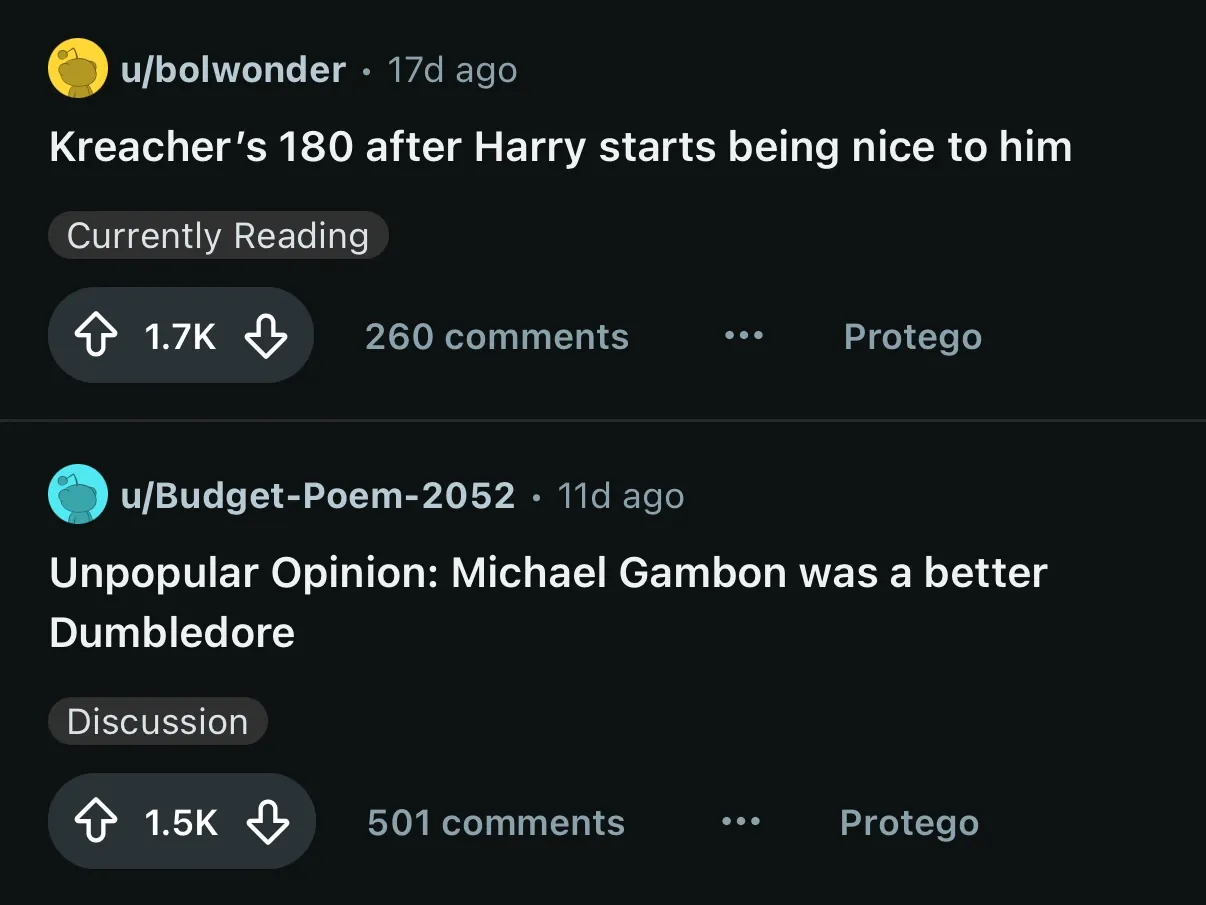Viewport: 1206px width, 905px height.
Task: Open the 260 comments thread
Action: [497, 337]
